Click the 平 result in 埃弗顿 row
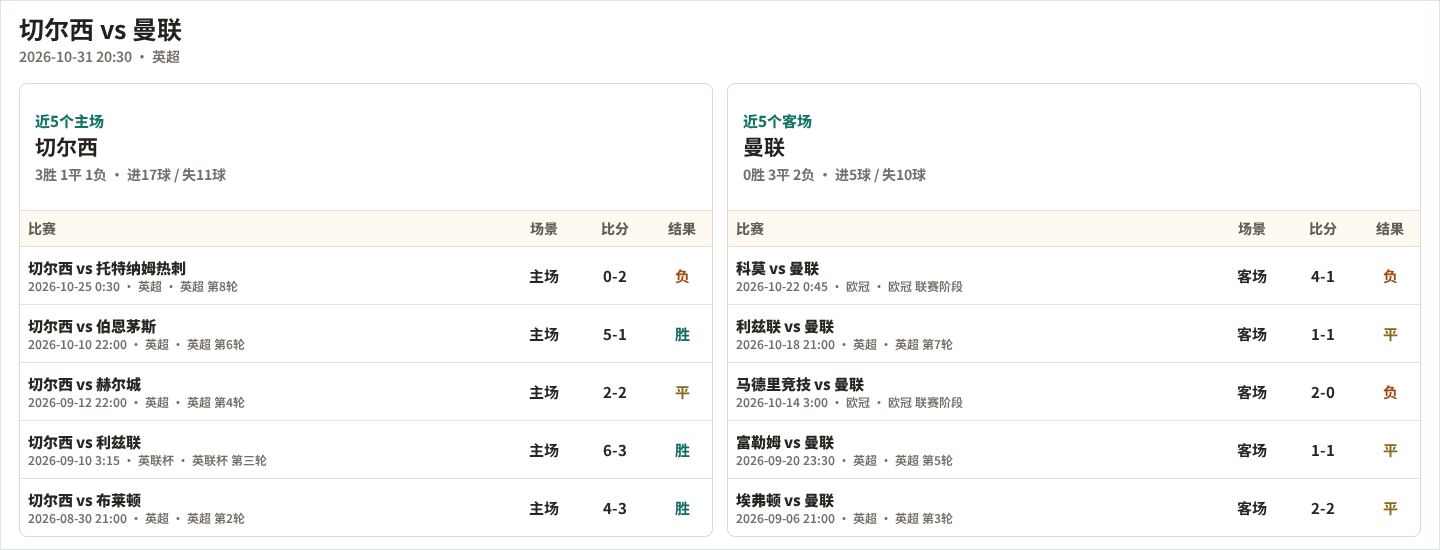This screenshot has width=1440, height=550. coord(1390,508)
